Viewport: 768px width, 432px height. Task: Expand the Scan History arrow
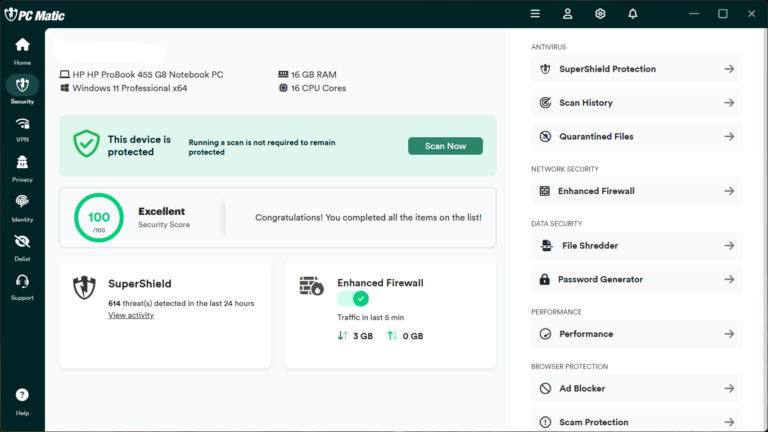(x=729, y=103)
